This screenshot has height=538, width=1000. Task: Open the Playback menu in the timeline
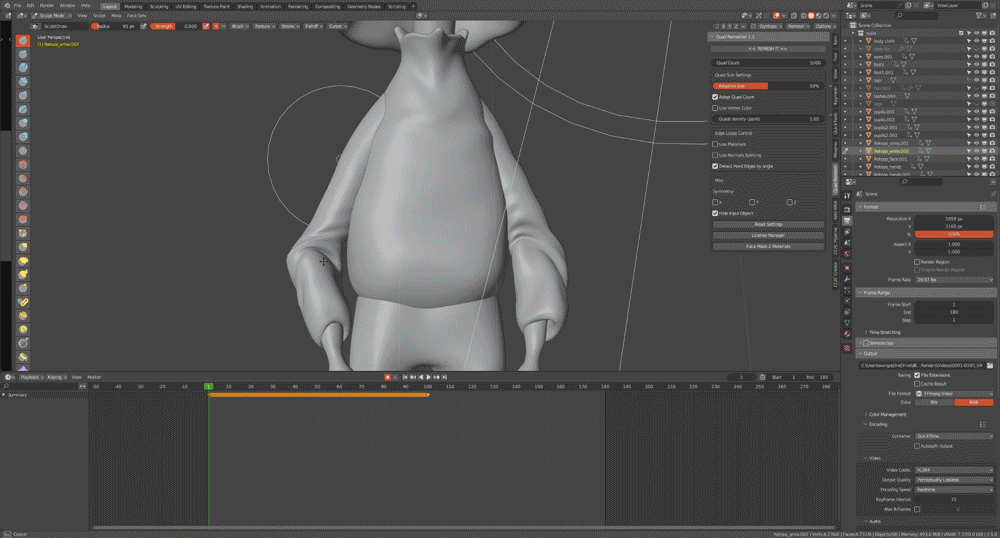tap(31, 377)
